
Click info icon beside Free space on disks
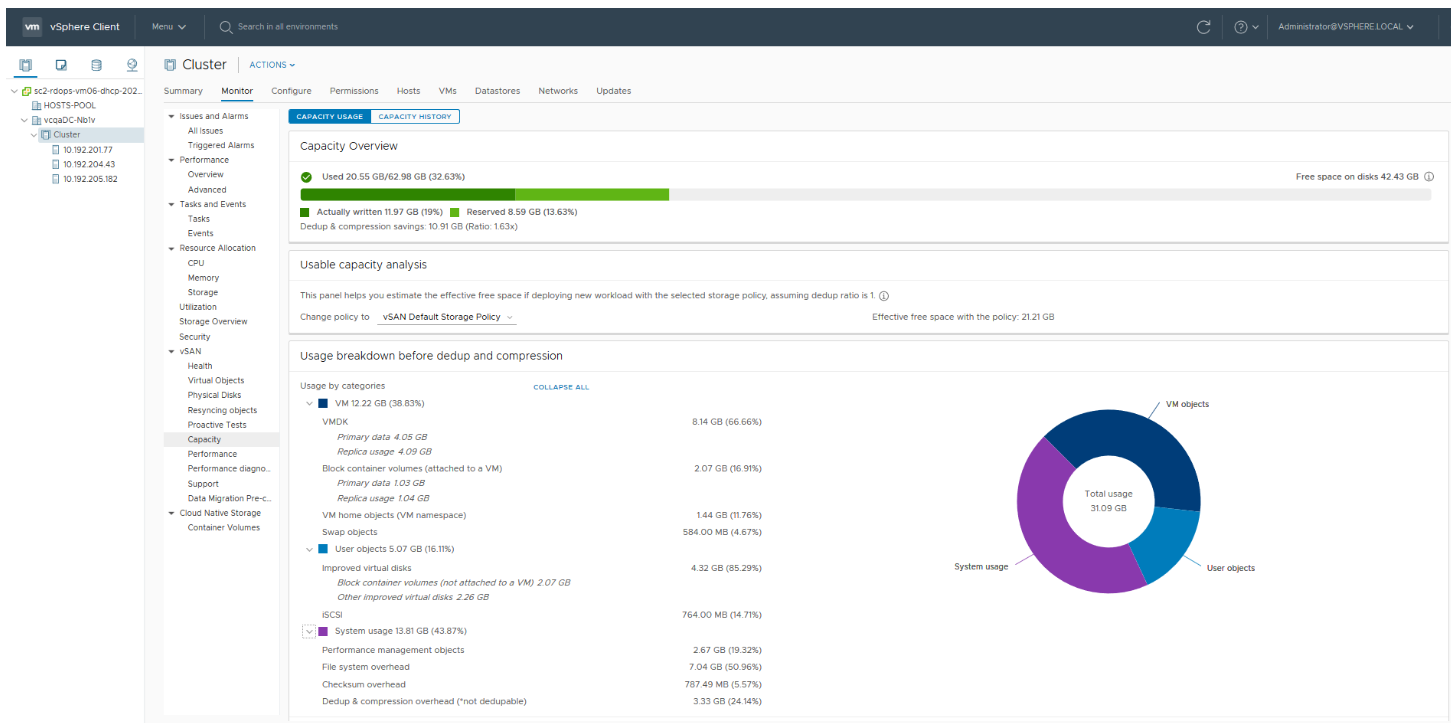pyautogui.click(x=1428, y=176)
